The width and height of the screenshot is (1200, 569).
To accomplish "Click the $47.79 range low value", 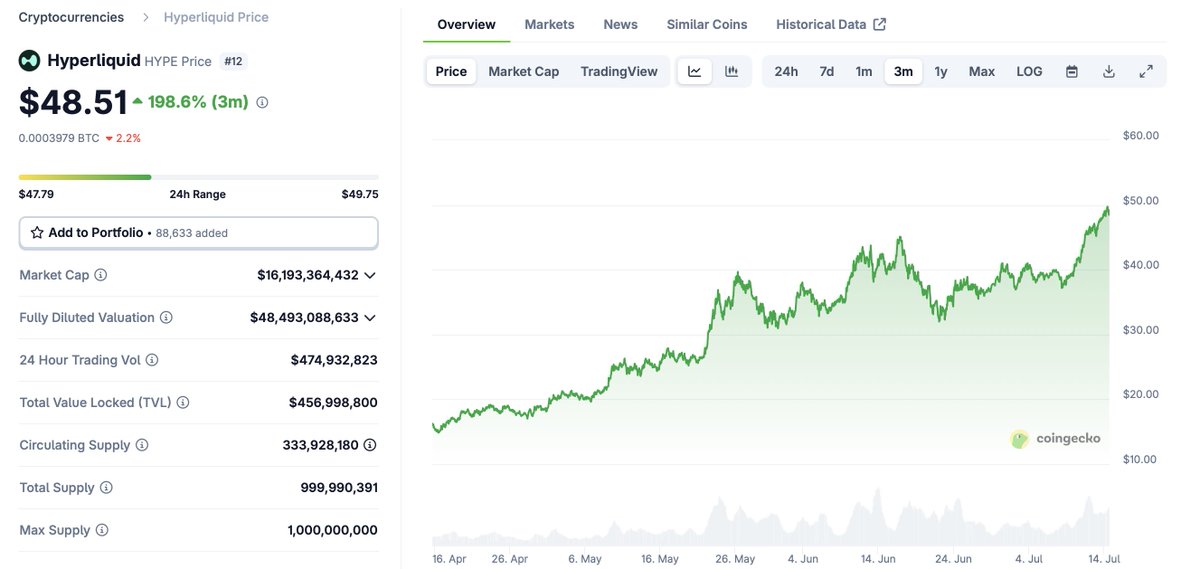I will (x=36, y=194).
